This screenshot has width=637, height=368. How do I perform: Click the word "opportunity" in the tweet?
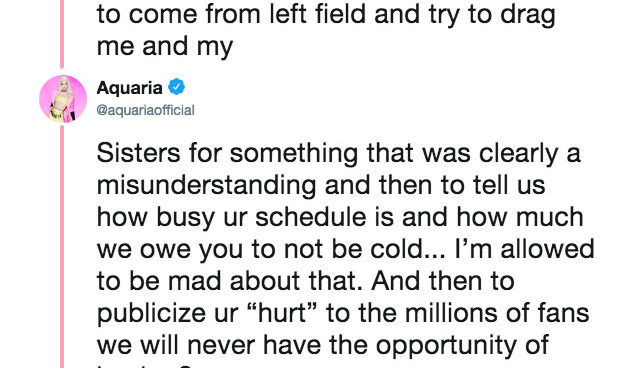pos(448,346)
